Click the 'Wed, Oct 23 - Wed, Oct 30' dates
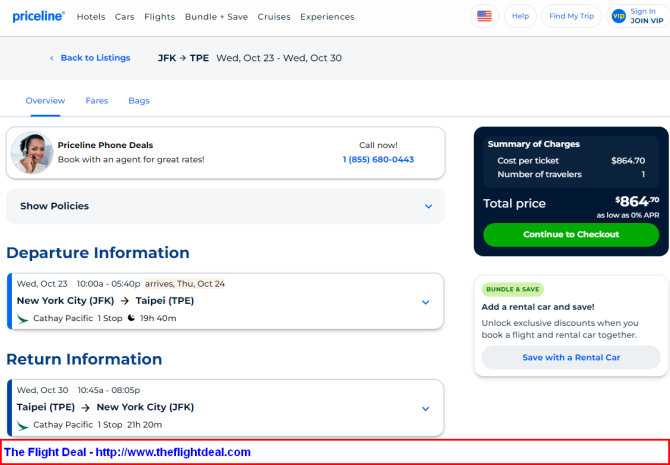The image size is (670, 465). coord(279,58)
